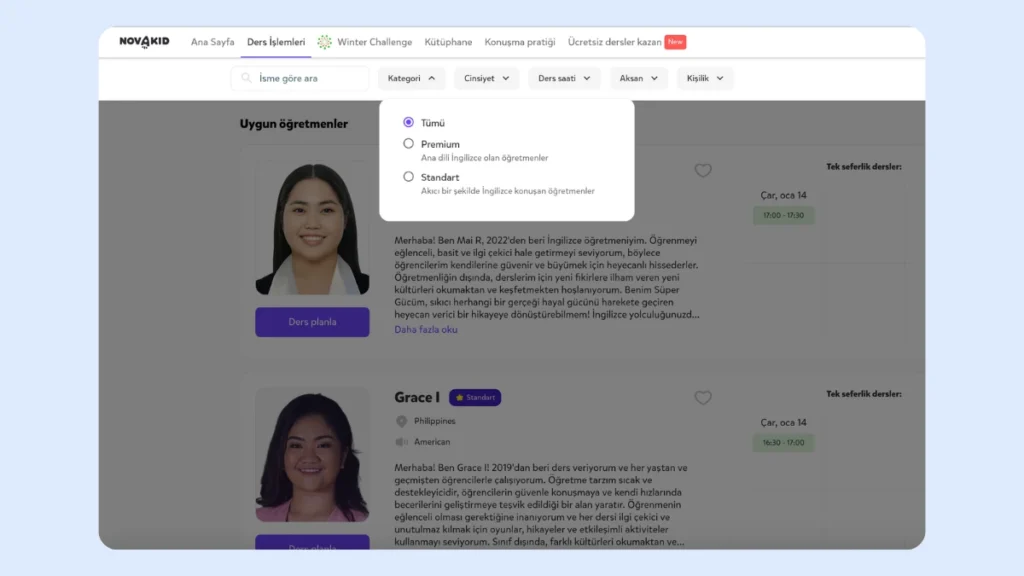Select the Premium category radio button

pos(408,144)
